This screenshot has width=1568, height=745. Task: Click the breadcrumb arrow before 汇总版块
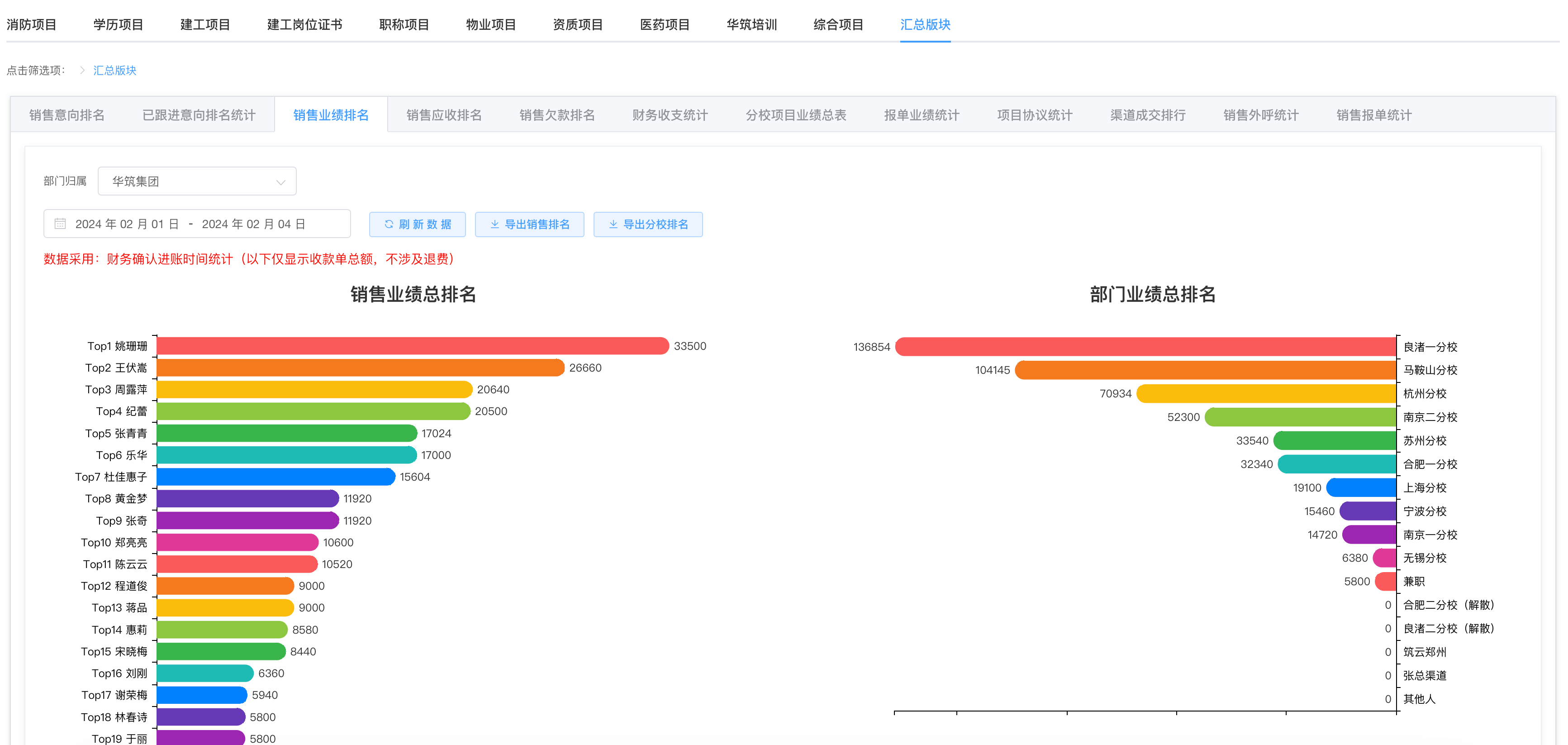coord(82,70)
